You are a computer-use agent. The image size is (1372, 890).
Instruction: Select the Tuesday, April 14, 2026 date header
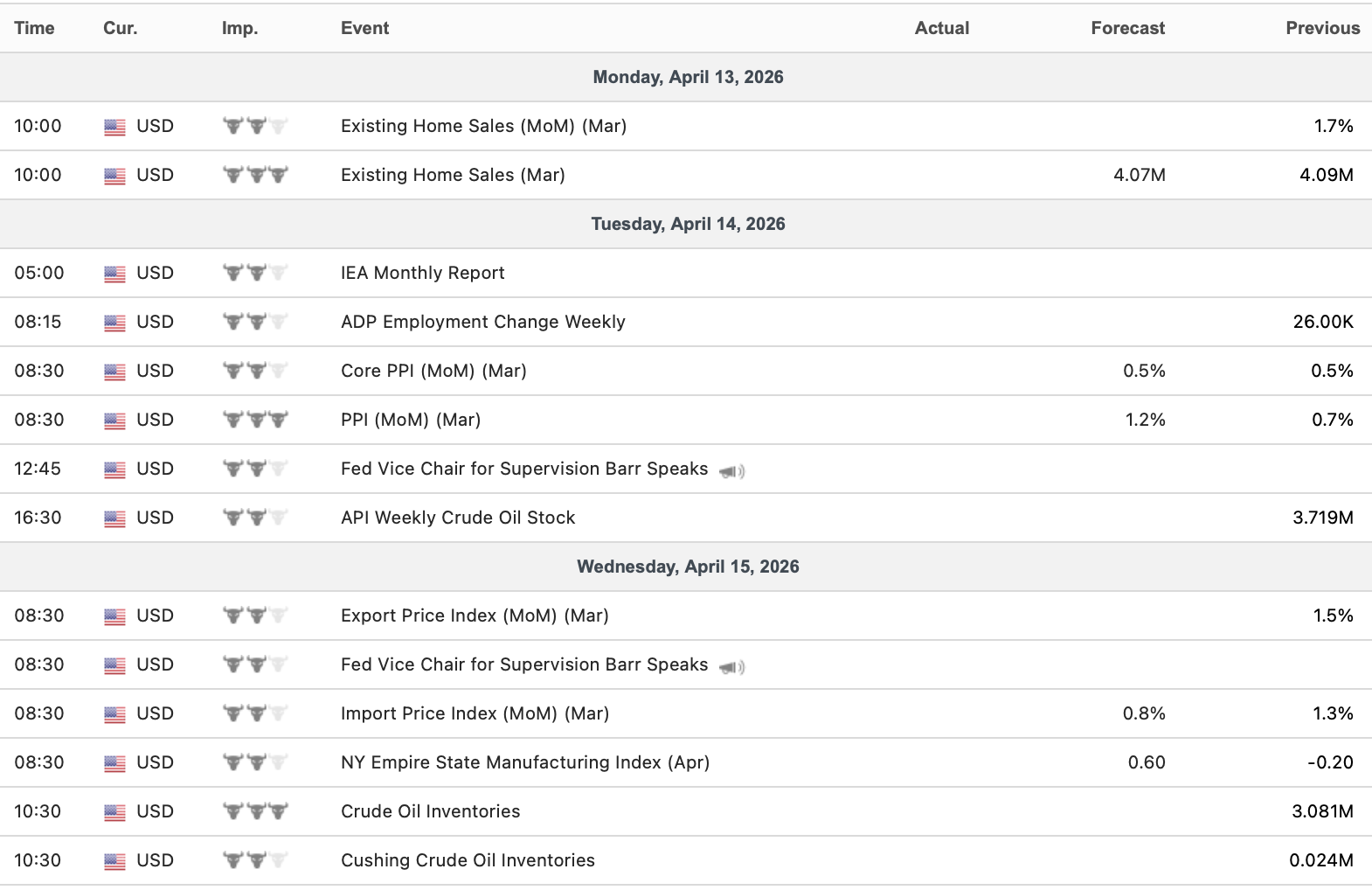pos(688,224)
